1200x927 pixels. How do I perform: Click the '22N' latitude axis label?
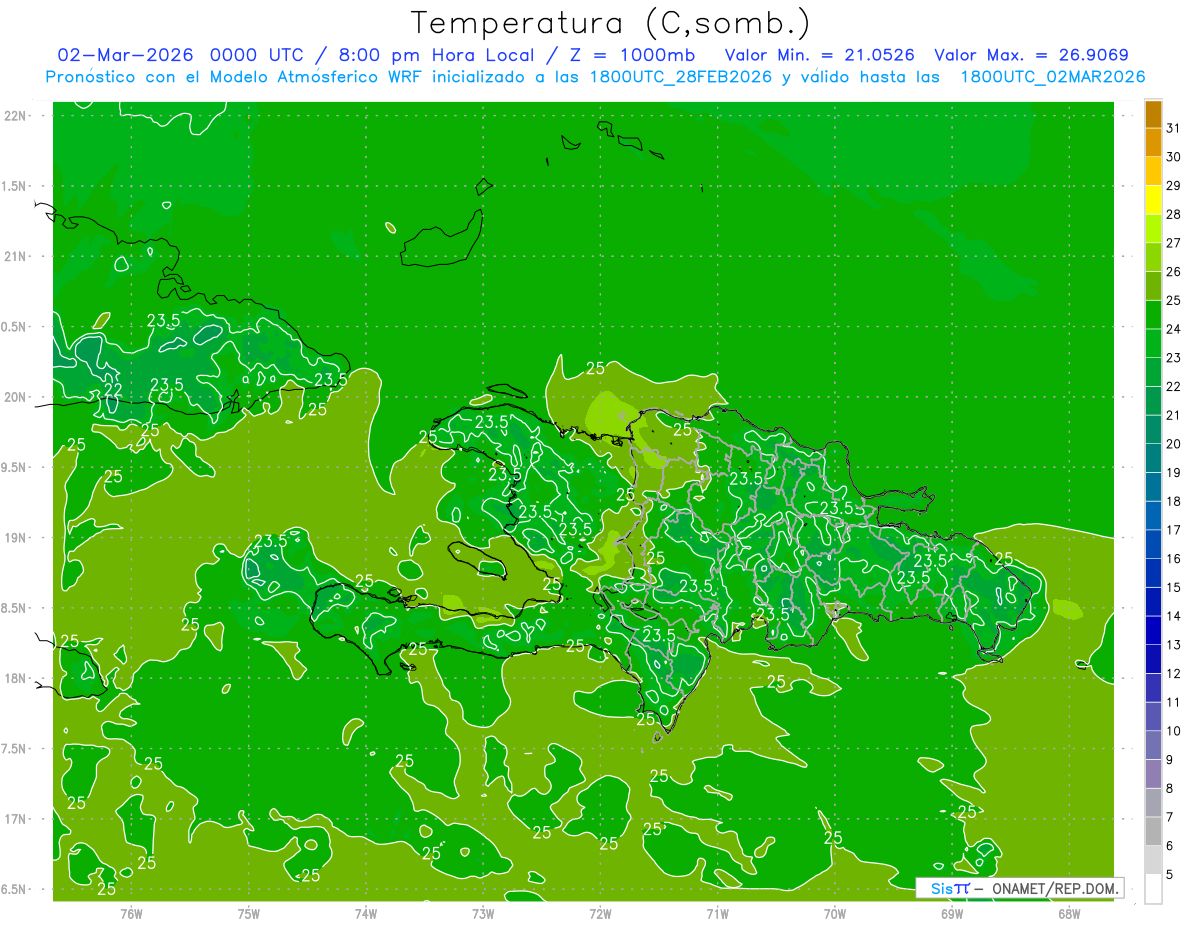pos(16,116)
